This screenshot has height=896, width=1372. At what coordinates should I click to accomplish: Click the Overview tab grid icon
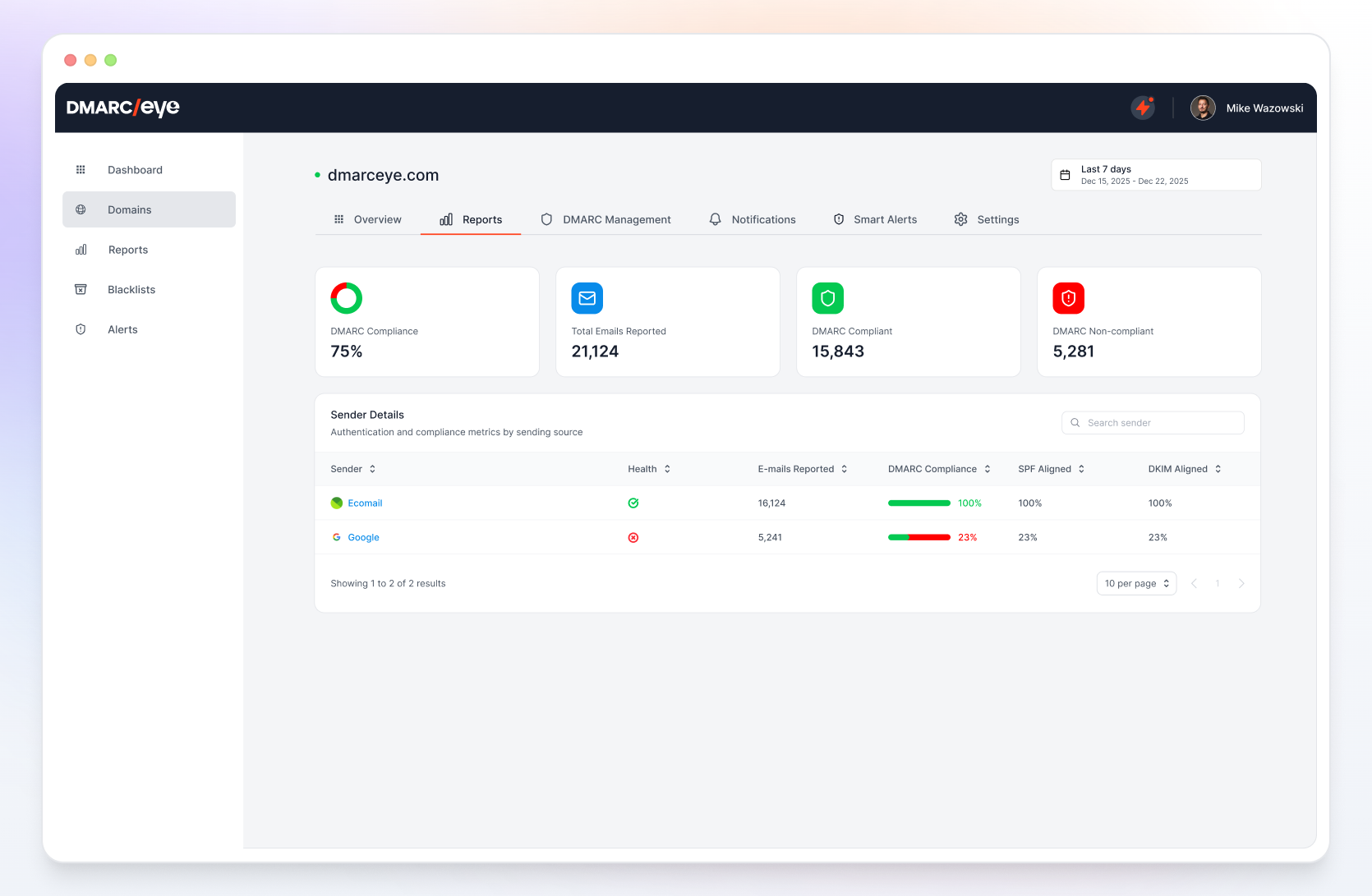click(338, 219)
